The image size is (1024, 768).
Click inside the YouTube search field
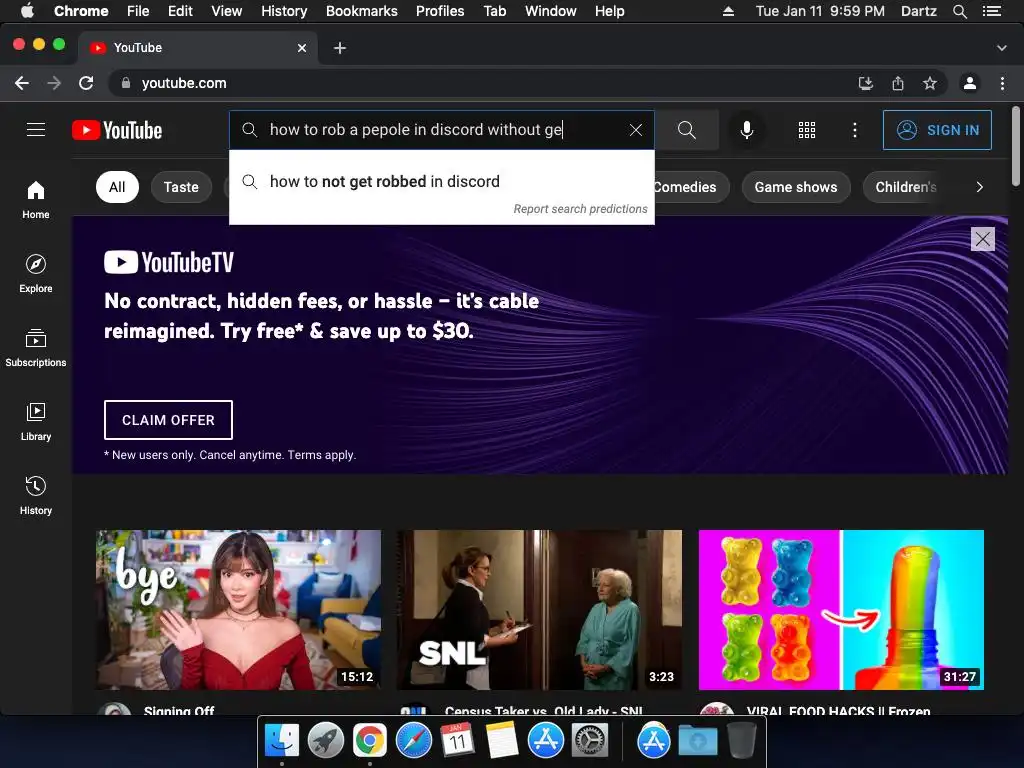click(441, 130)
